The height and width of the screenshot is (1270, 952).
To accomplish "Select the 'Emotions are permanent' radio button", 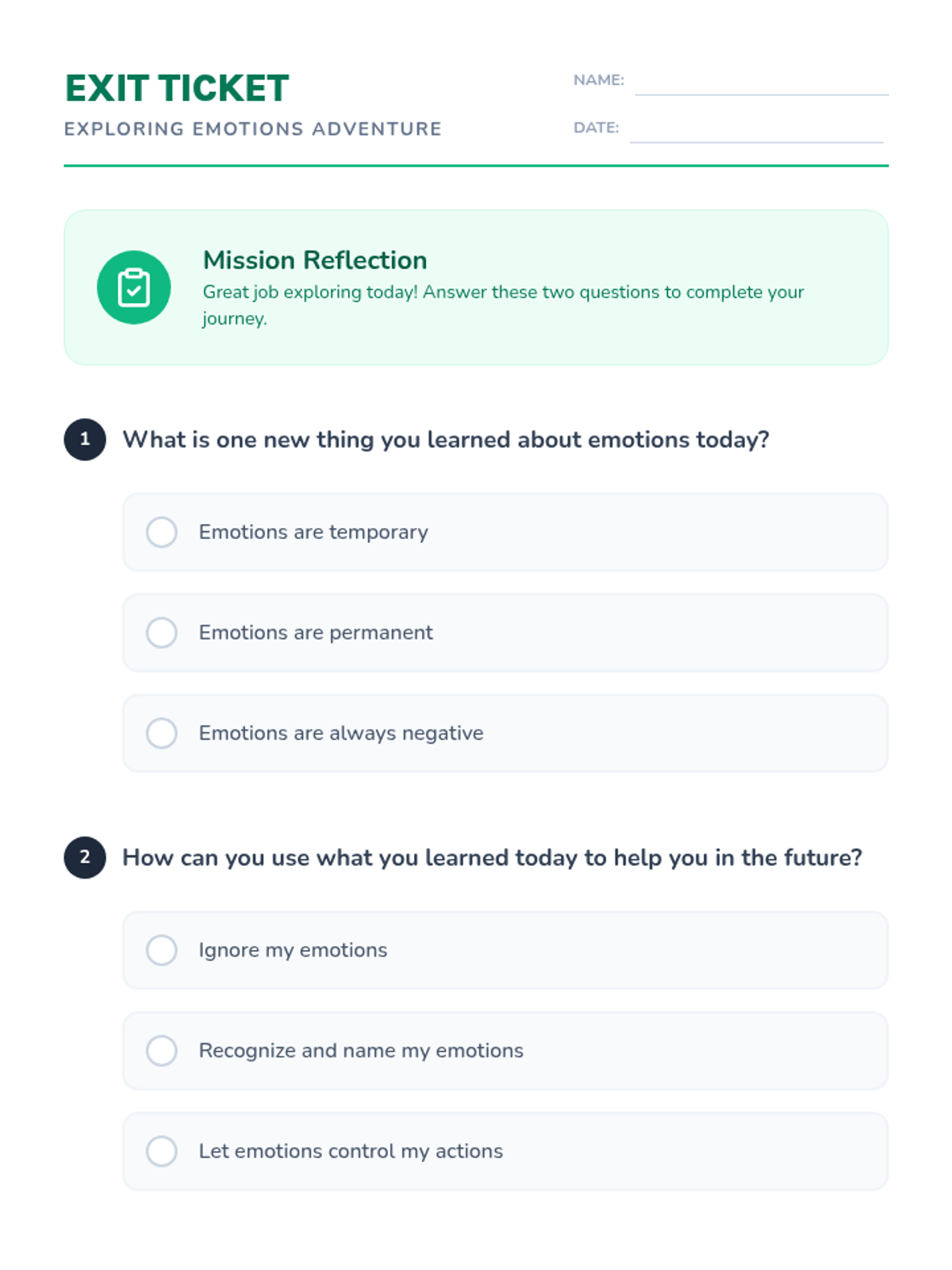I will [x=162, y=633].
